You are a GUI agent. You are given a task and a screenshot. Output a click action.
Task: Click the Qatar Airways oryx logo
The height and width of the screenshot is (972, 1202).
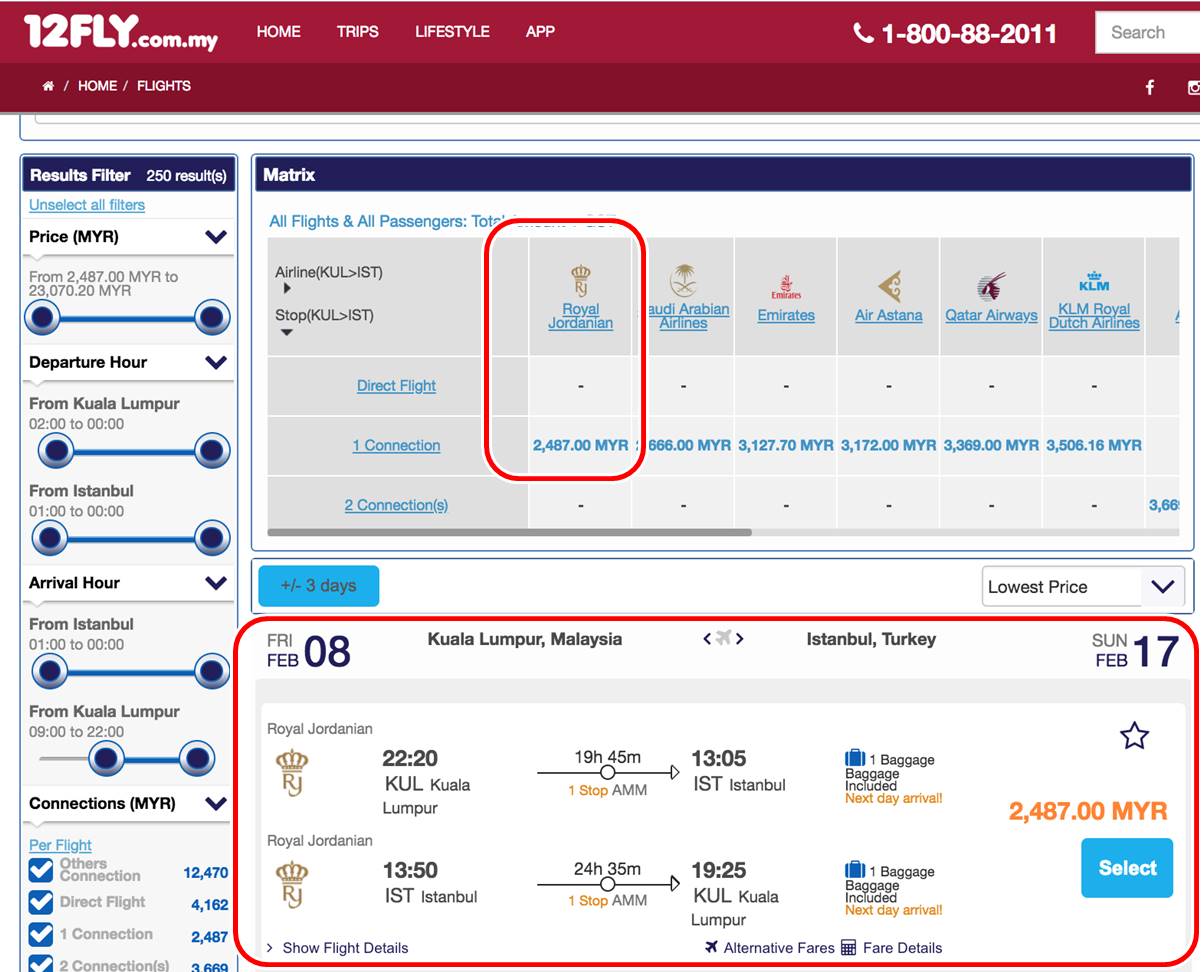click(x=991, y=287)
